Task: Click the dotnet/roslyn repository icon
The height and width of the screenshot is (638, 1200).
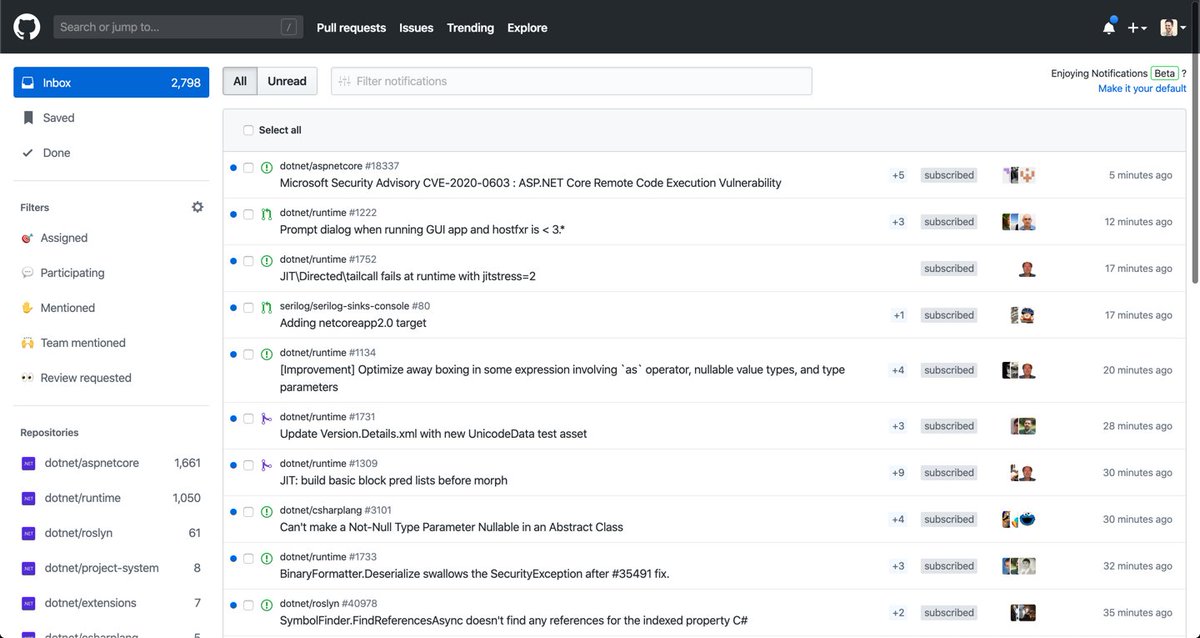Action: coord(28,533)
